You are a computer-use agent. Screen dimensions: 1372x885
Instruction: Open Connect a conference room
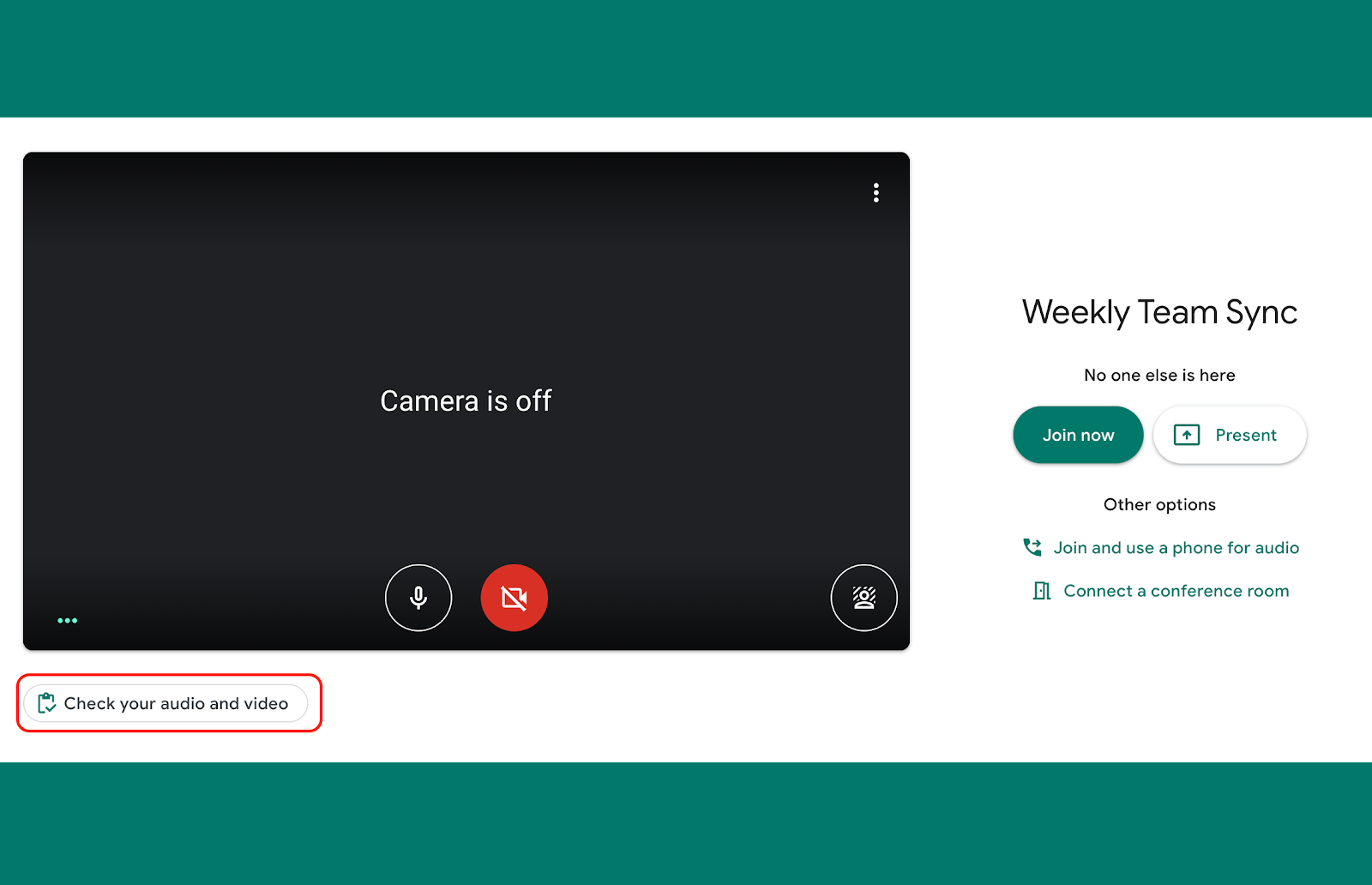[1176, 591]
